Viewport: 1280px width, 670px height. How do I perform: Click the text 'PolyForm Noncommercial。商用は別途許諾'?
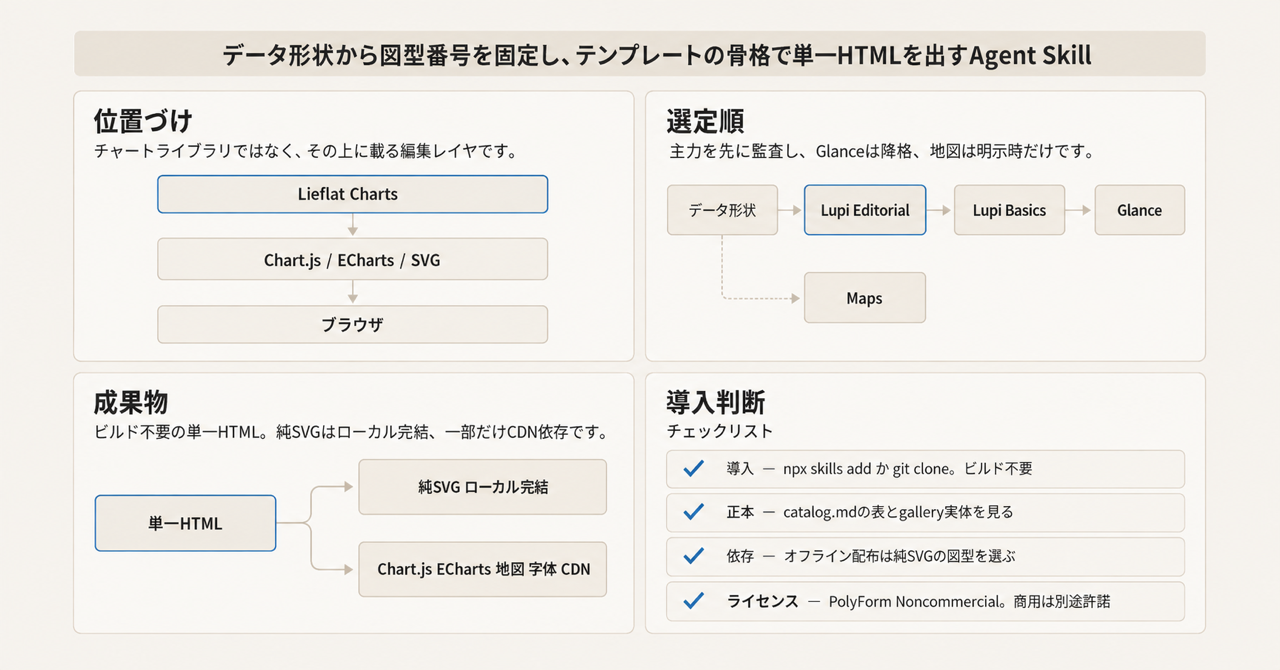pyautogui.click(x=969, y=601)
